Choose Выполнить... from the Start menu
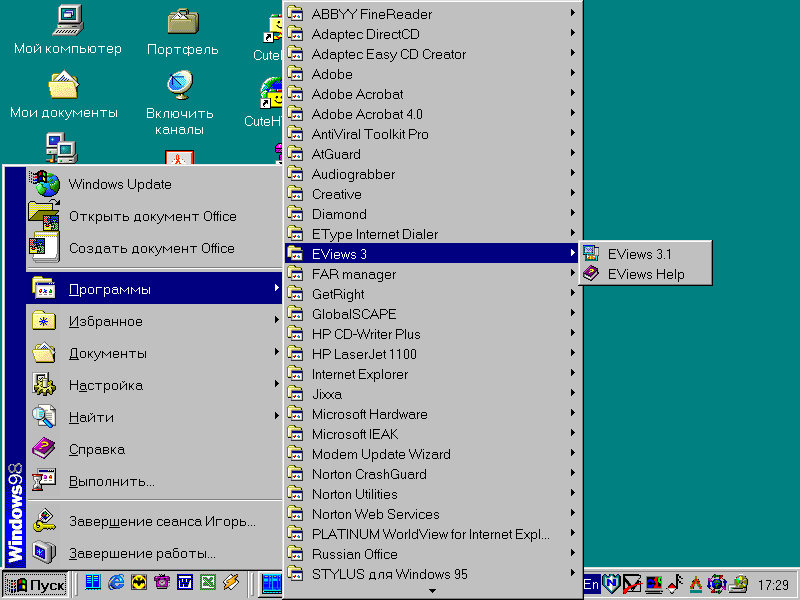The width and height of the screenshot is (800, 600). coord(154,481)
